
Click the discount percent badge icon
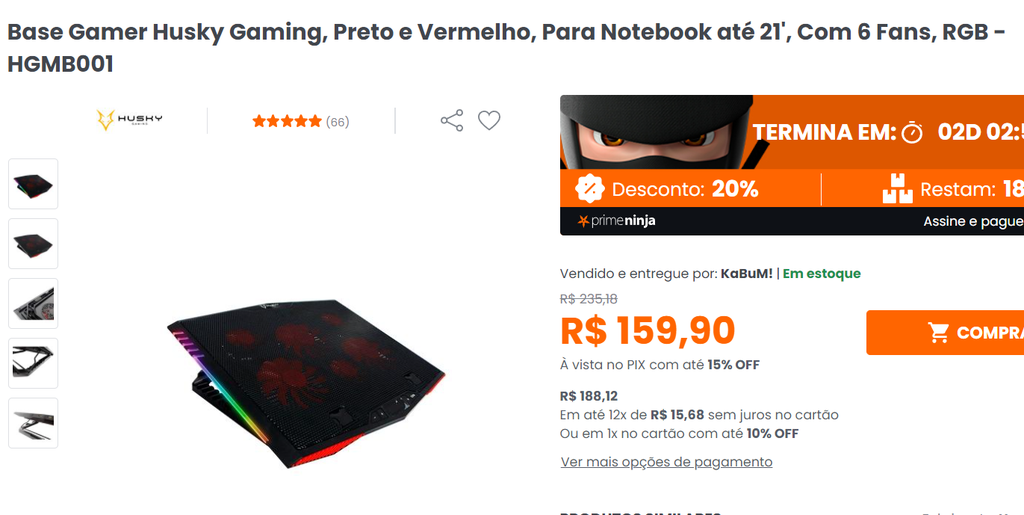click(x=590, y=189)
